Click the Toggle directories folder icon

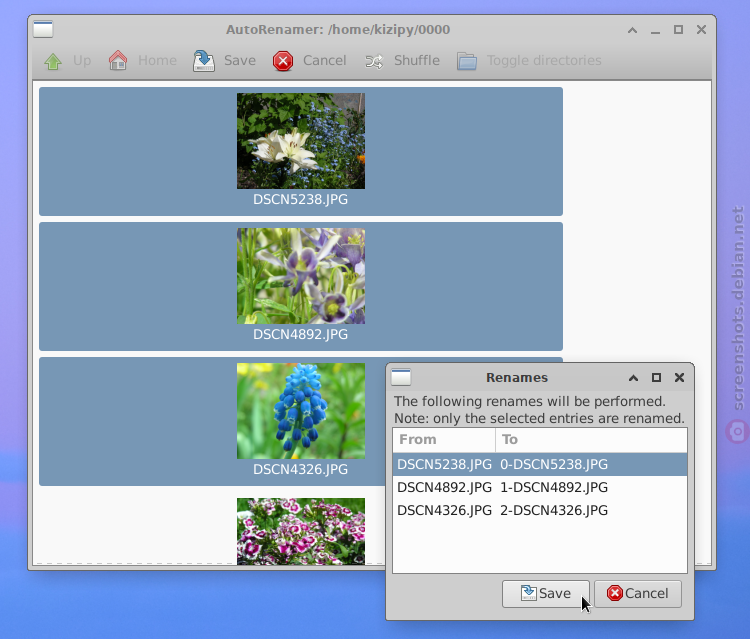(467, 61)
